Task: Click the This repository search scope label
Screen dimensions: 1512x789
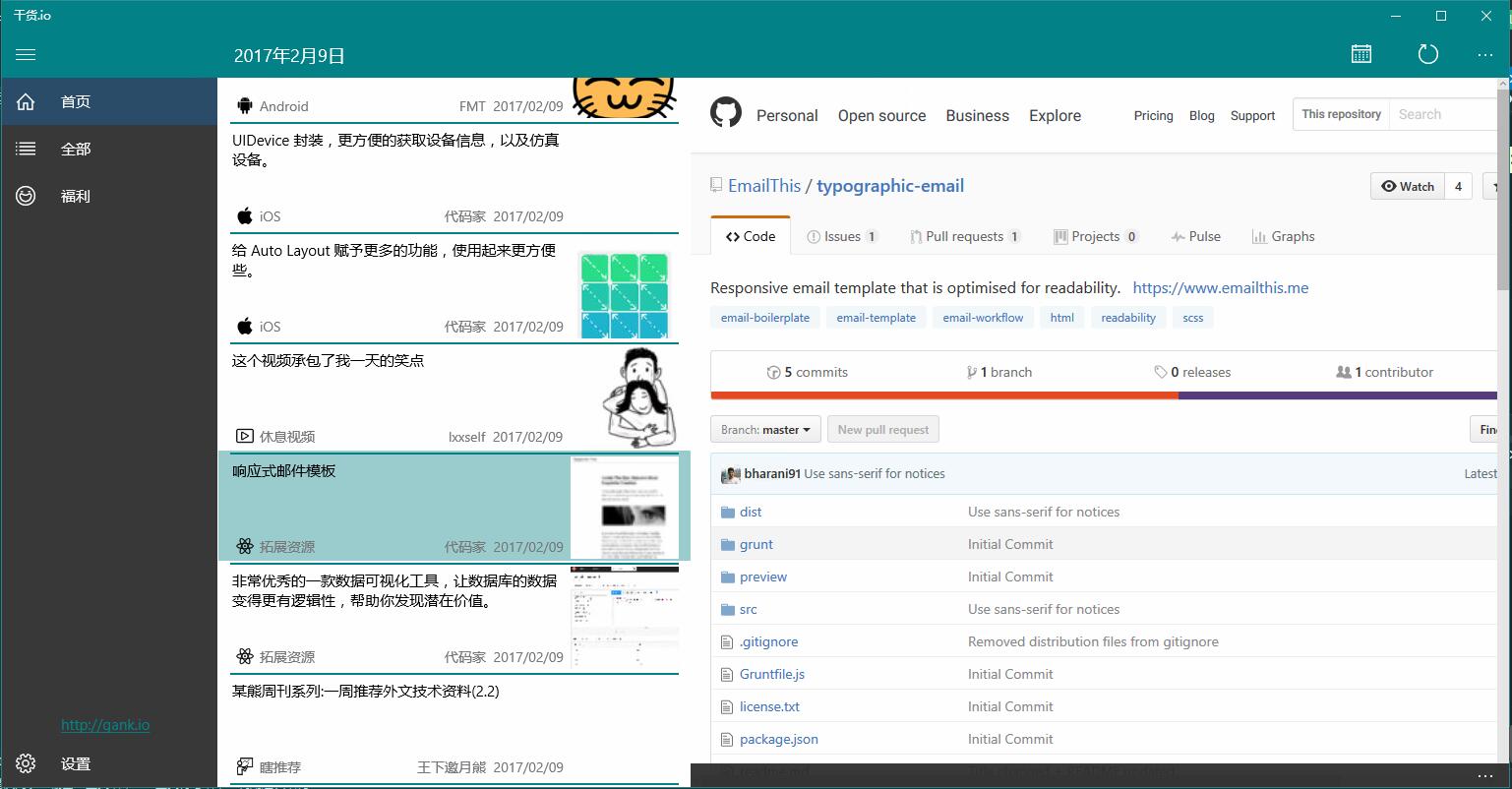Action: tap(1341, 114)
